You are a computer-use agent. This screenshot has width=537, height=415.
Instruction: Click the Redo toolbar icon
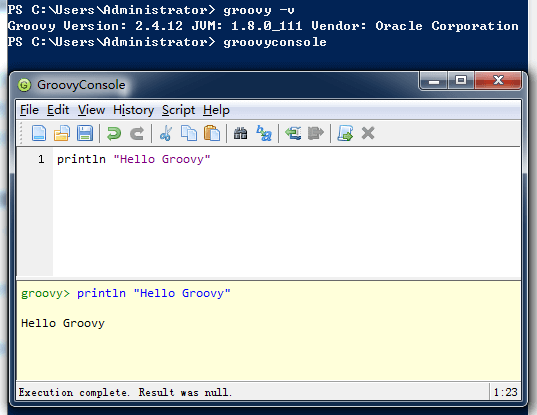click(137, 133)
